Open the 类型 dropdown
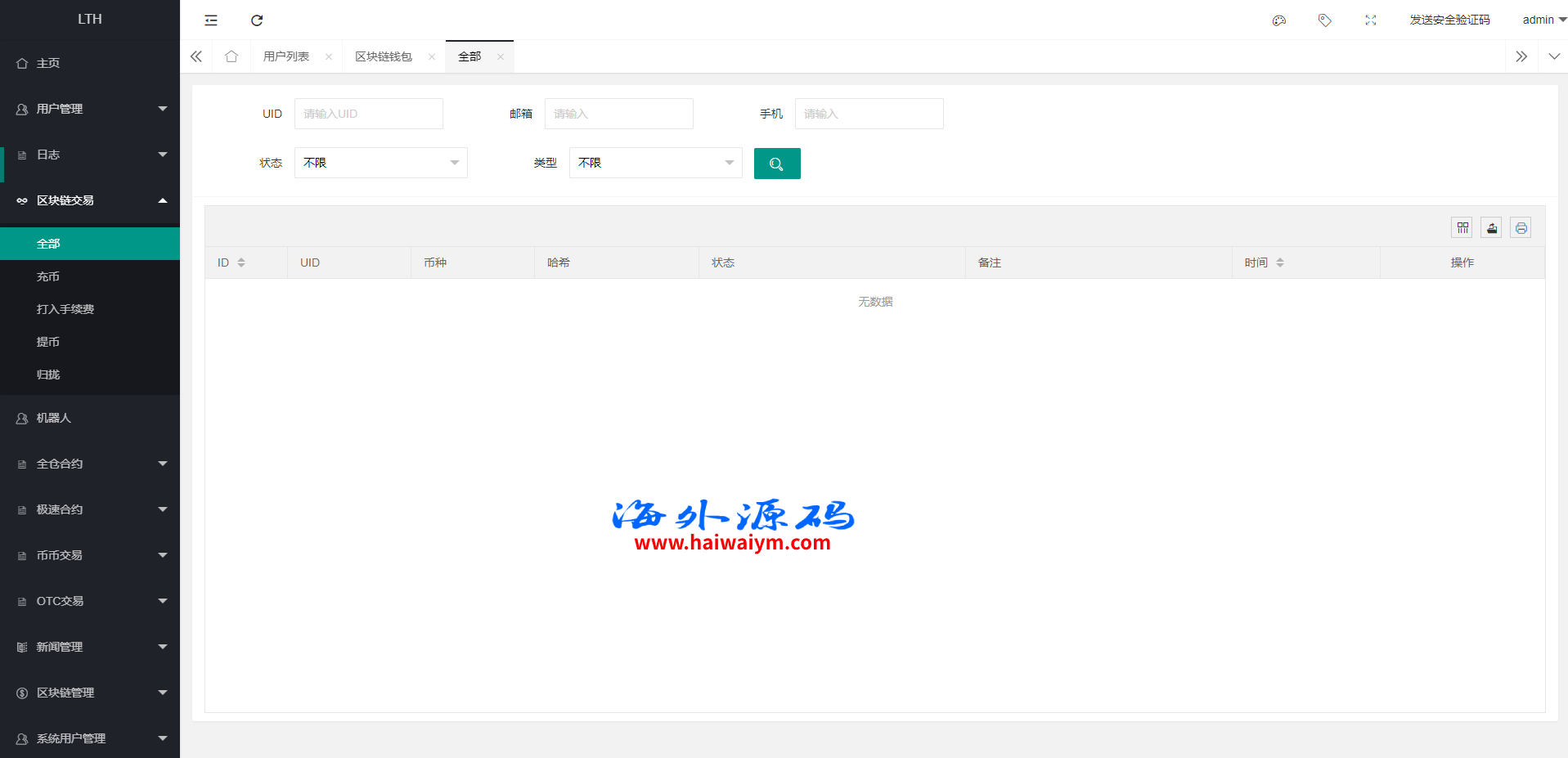1568x758 pixels. coord(655,163)
